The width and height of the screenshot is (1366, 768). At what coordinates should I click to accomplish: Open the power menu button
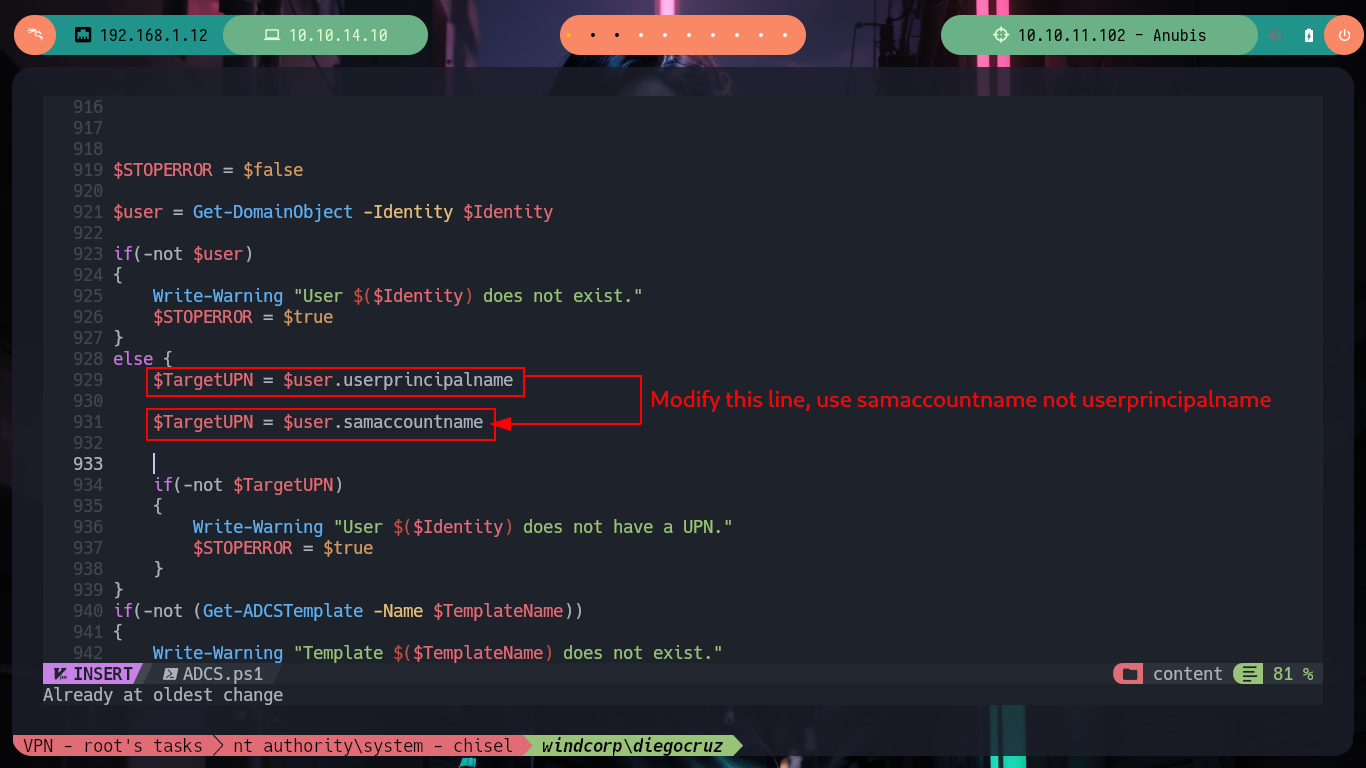pos(1343,35)
